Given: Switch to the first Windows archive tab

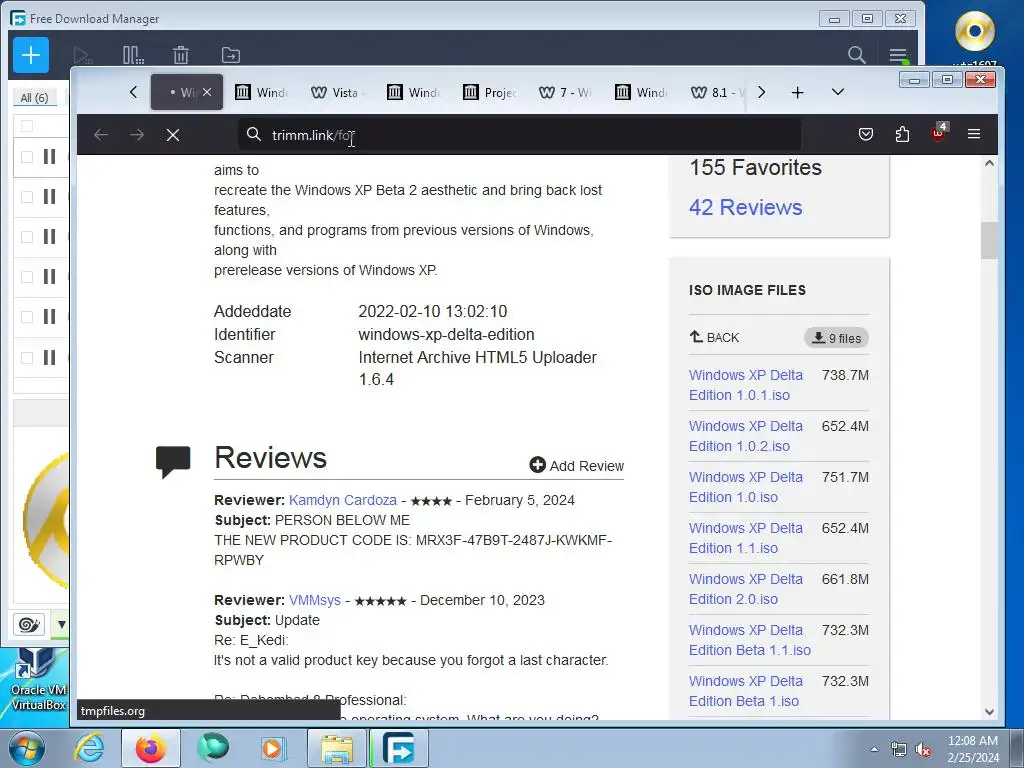Looking at the screenshot, I should (261, 93).
